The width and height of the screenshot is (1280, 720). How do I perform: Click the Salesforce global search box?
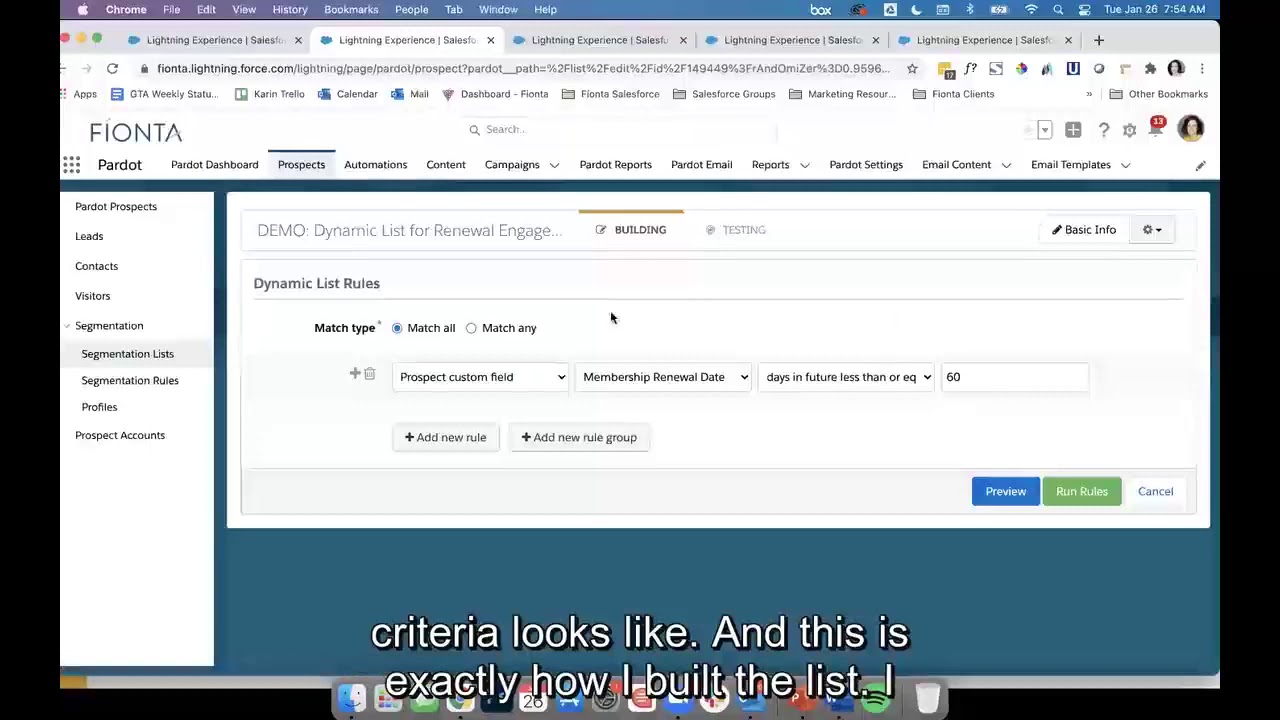pyautogui.click(x=620, y=129)
